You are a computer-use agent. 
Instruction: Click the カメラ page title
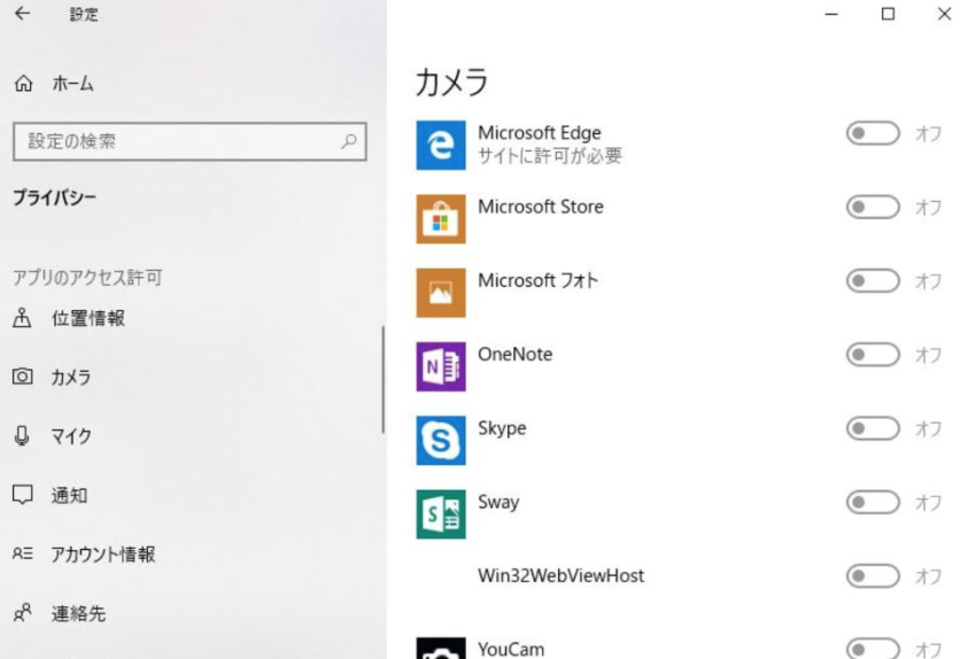click(x=452, y=81)
